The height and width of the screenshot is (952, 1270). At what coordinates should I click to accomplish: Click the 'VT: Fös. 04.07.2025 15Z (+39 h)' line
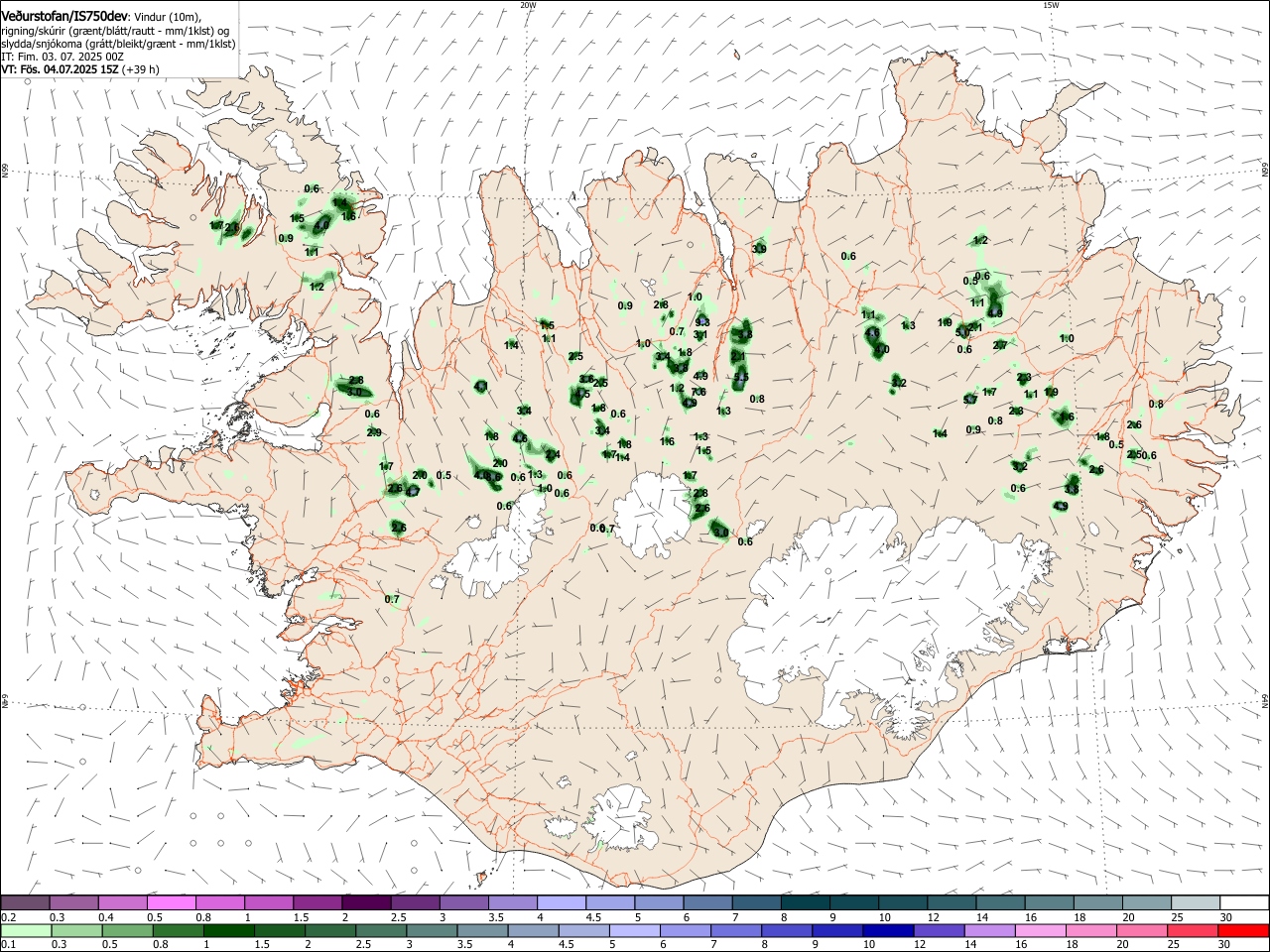click(80, 69)
